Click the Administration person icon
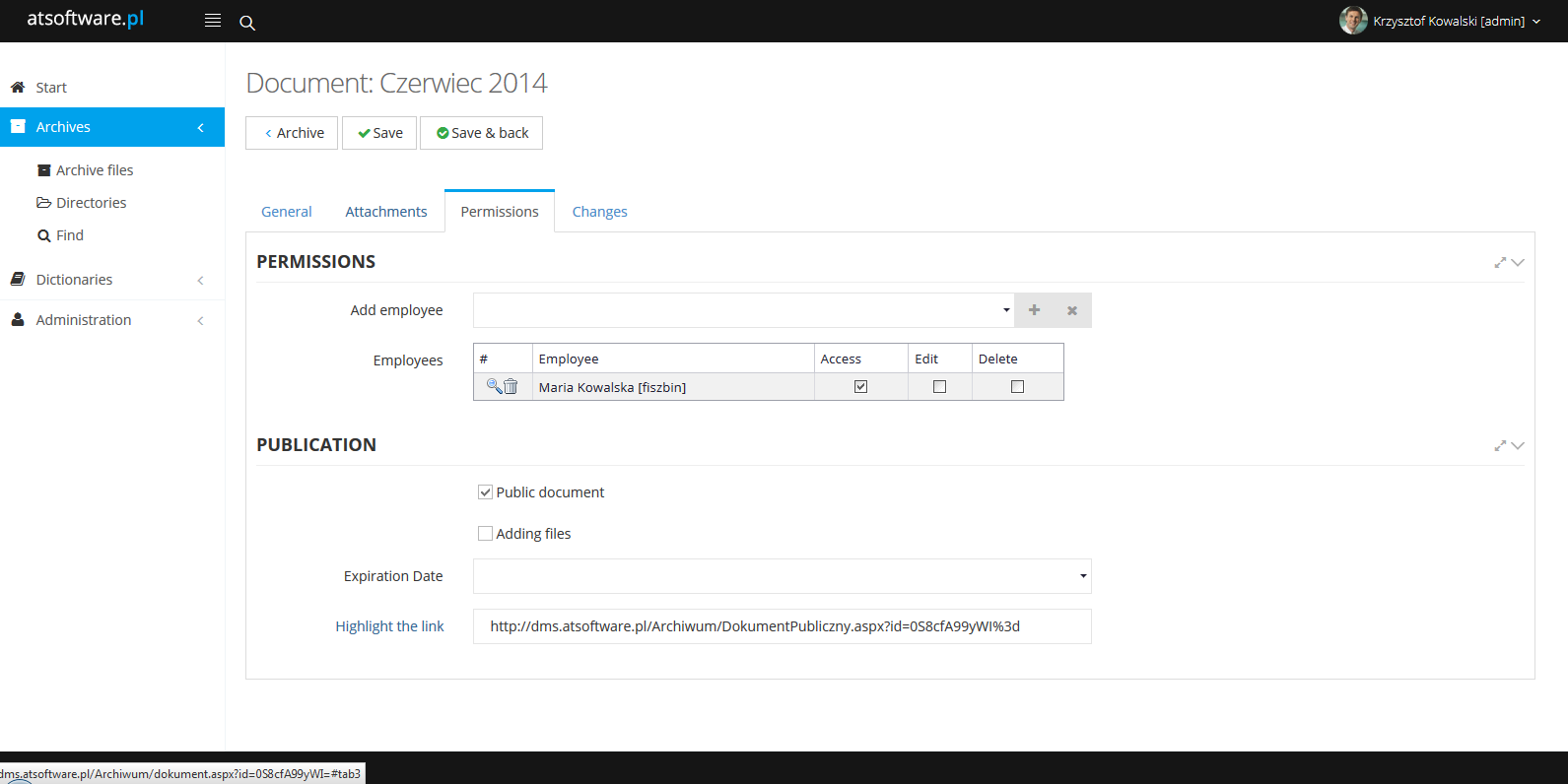 point(18,319)
